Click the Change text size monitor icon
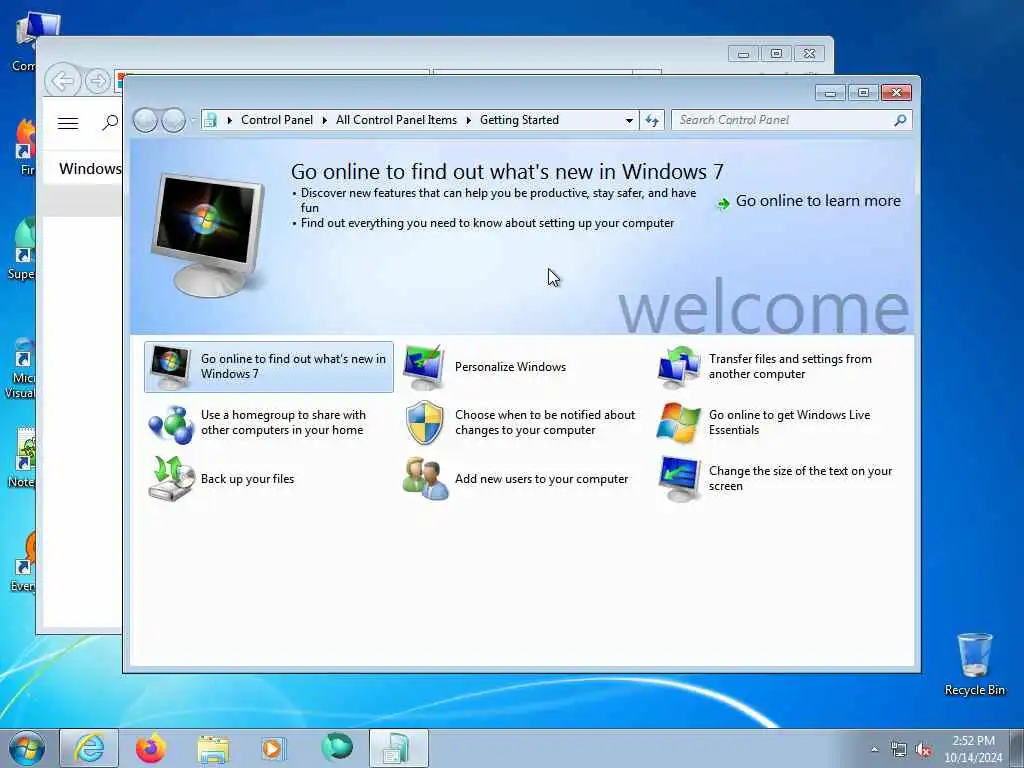The width and height of the screenshot is (1024, 768). tap(679, 479)
